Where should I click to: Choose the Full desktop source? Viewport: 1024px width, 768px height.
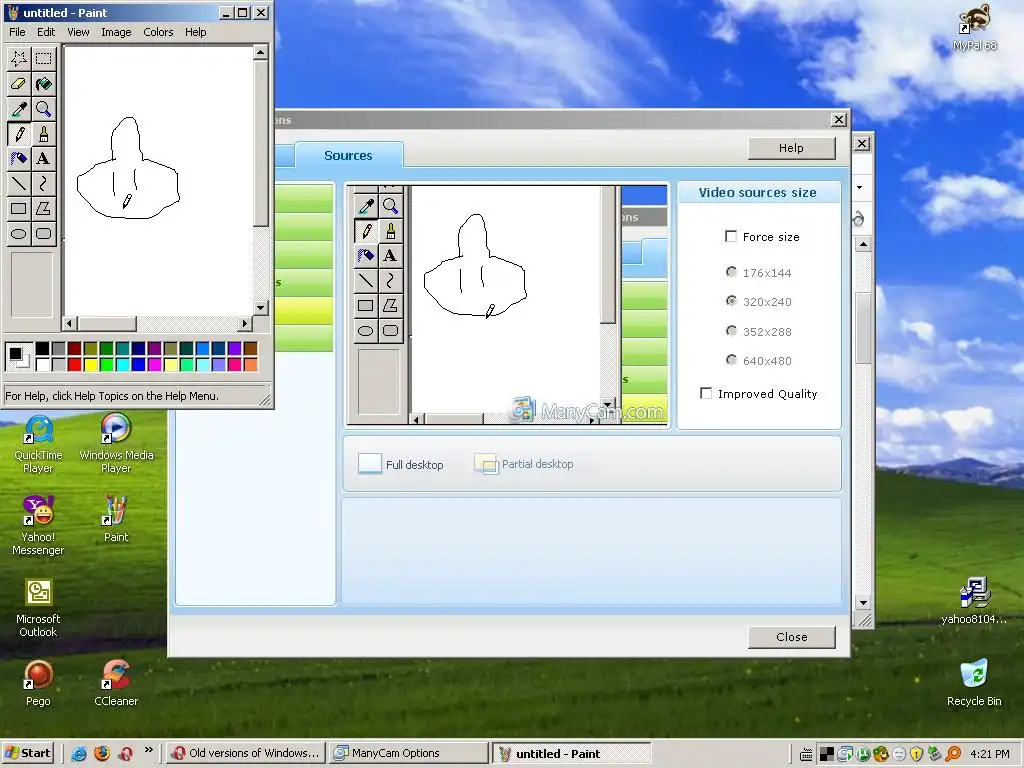click(401, 464)
